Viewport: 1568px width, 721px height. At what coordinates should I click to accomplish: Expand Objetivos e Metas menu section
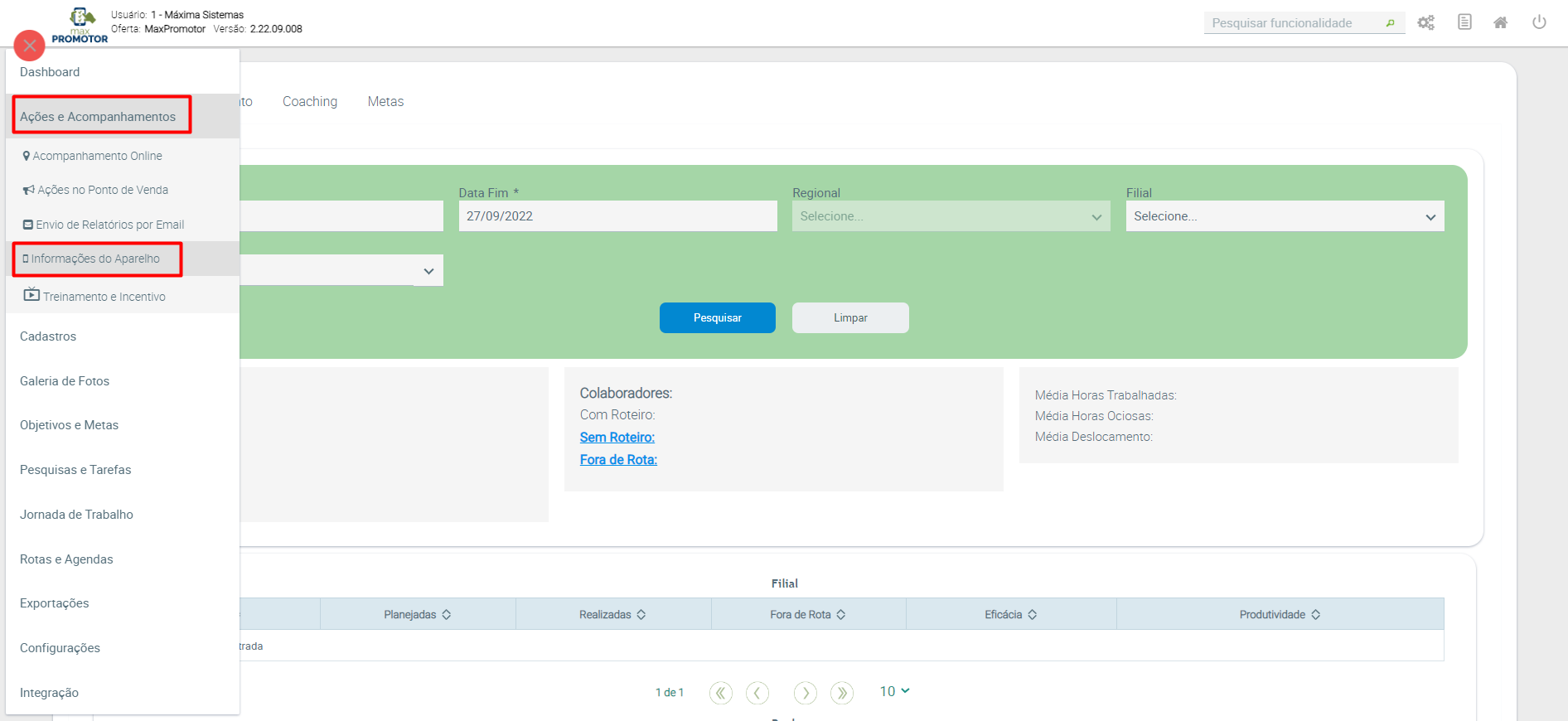click(x=123, y=425)
